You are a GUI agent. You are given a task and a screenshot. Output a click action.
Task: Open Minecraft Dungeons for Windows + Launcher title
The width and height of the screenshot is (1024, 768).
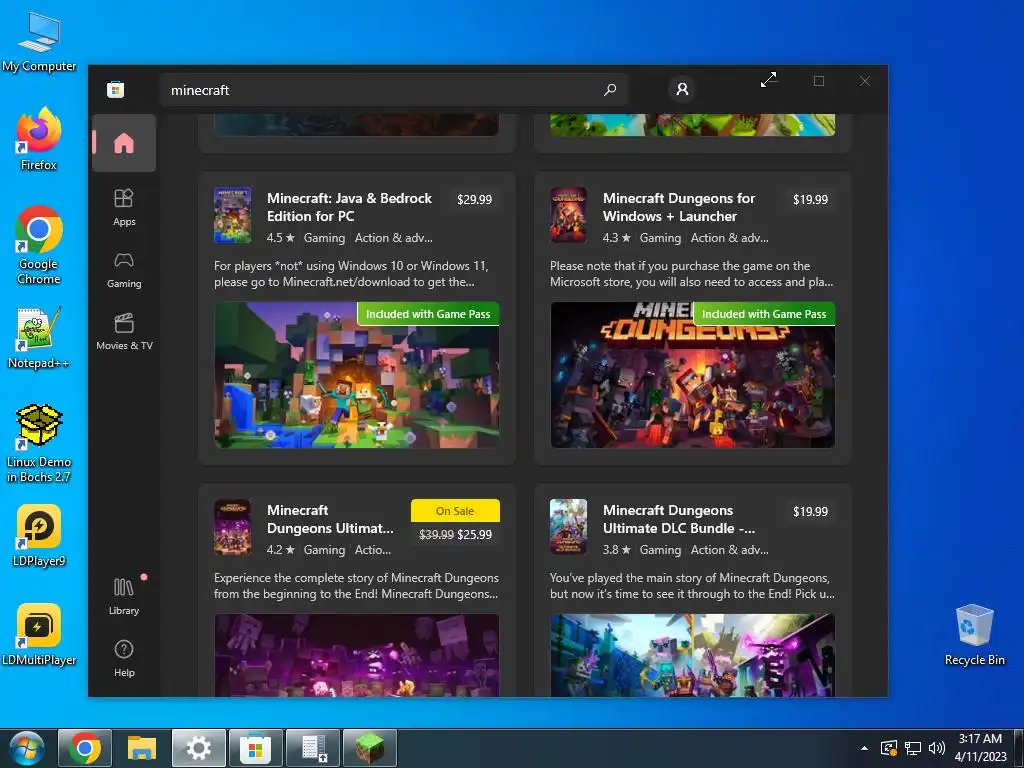pos(679,207)
